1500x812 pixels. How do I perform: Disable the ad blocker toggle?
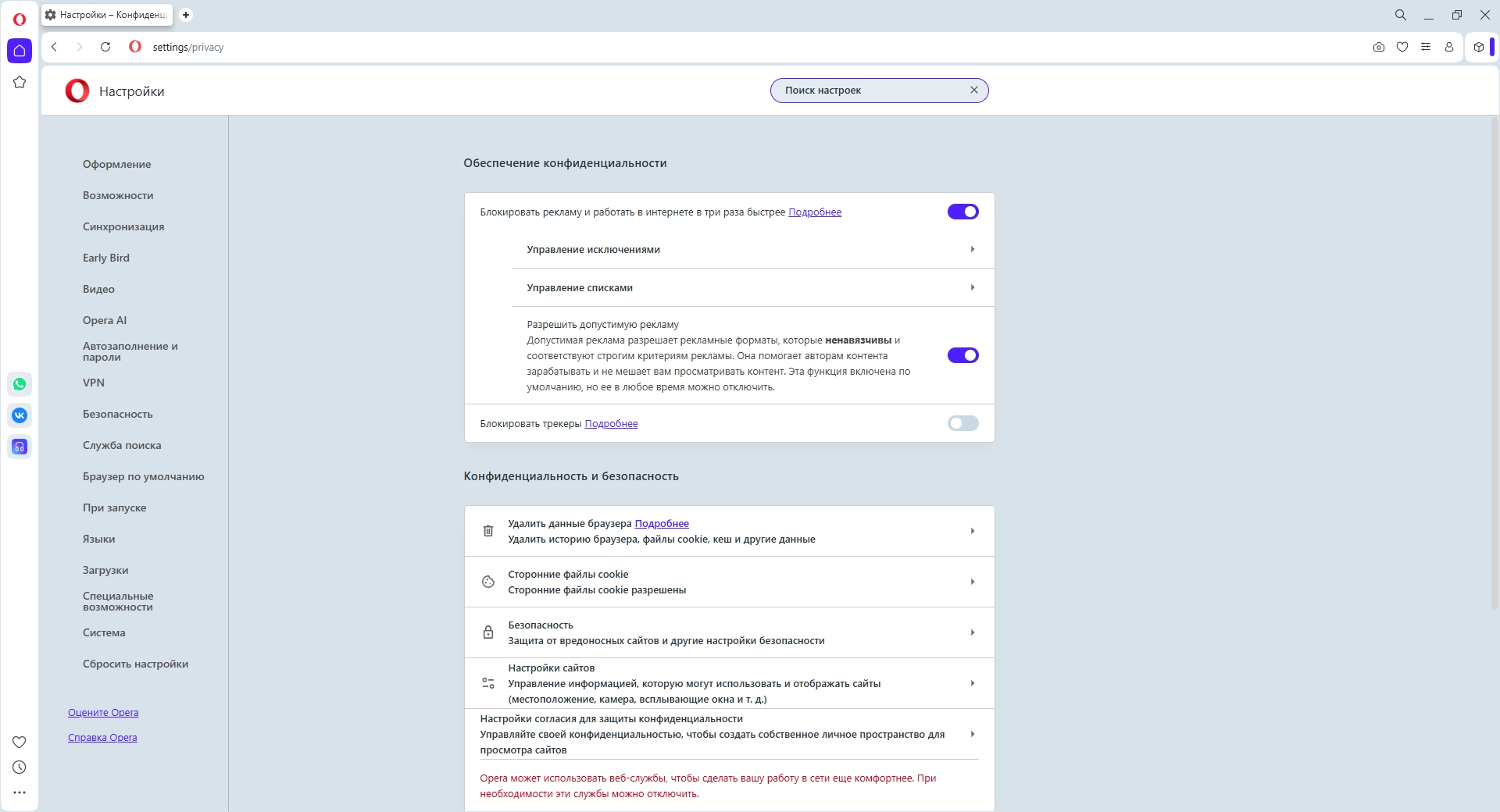[x=962, y=212]
